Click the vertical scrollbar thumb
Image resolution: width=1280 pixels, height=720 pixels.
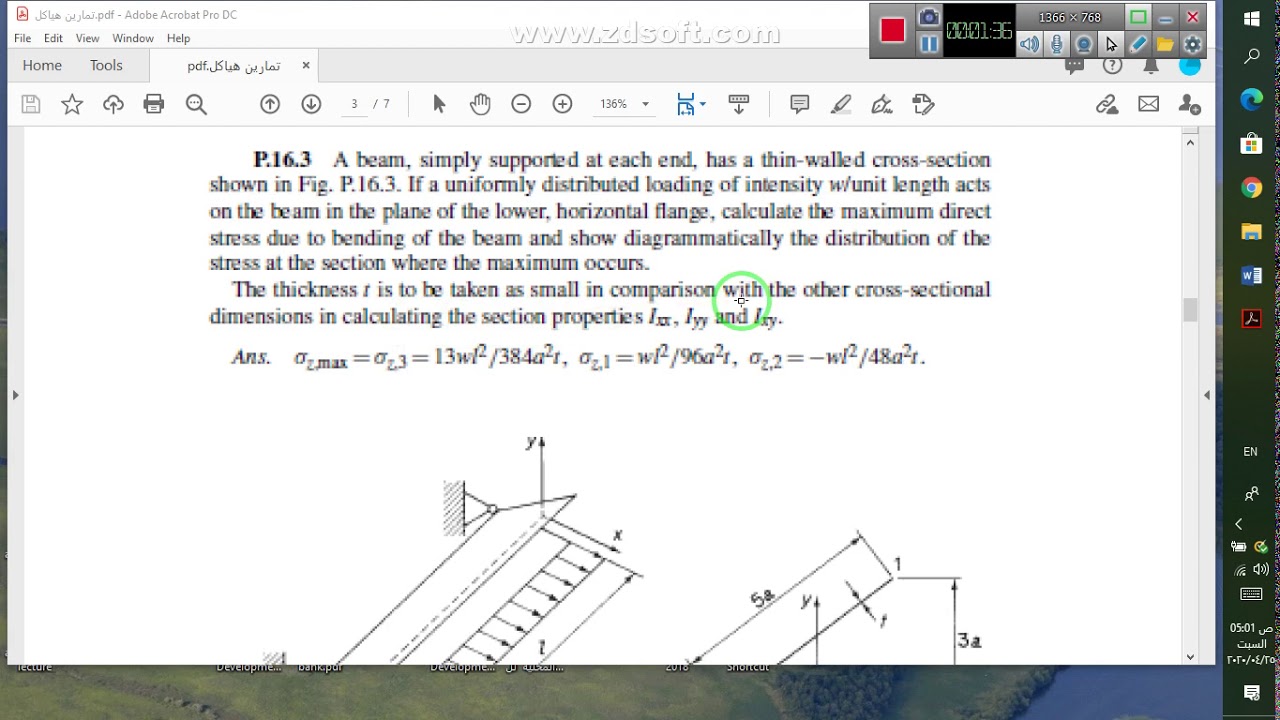pos(1190,310)
